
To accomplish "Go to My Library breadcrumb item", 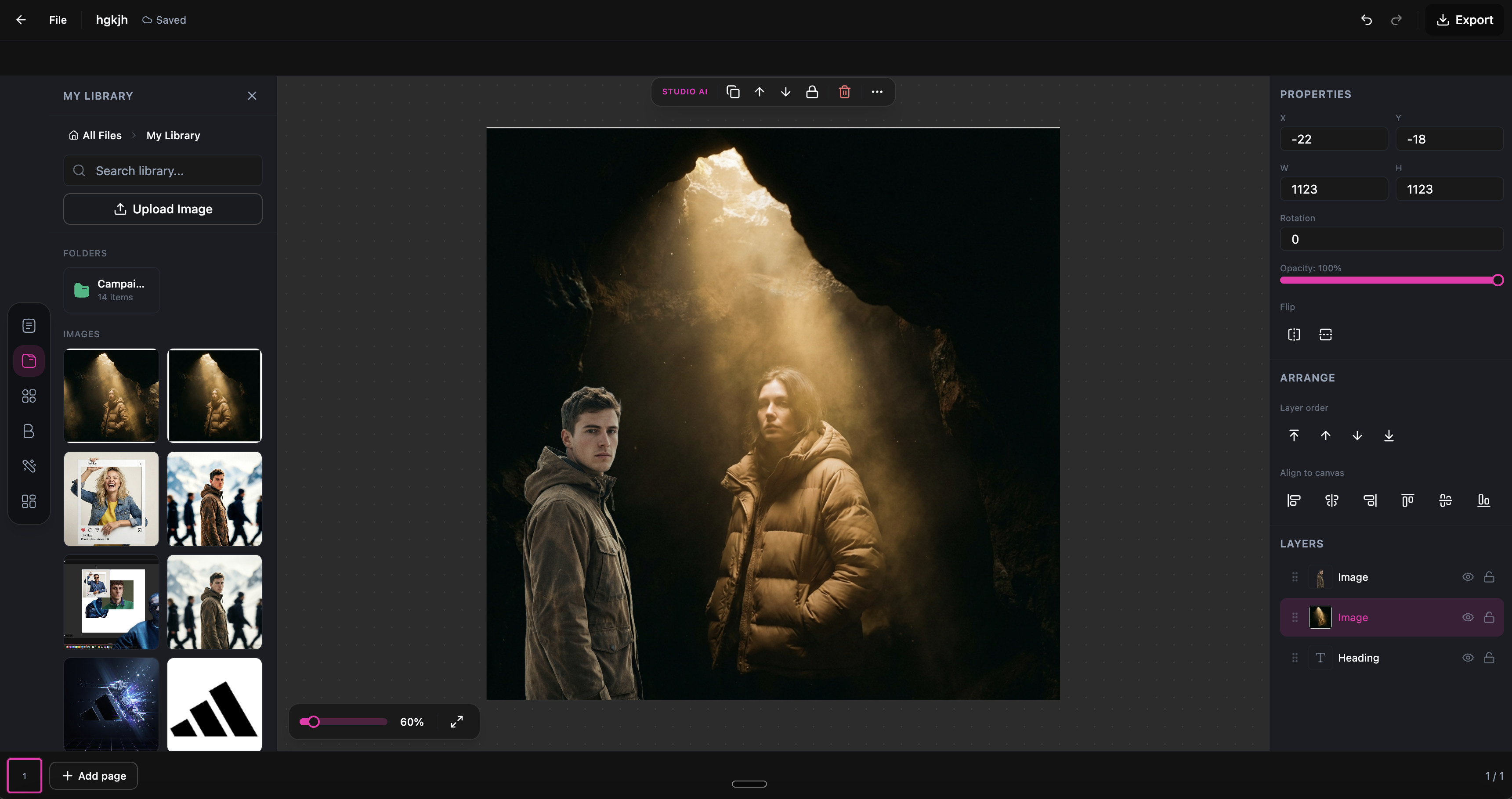I will (x=173, y=135).
